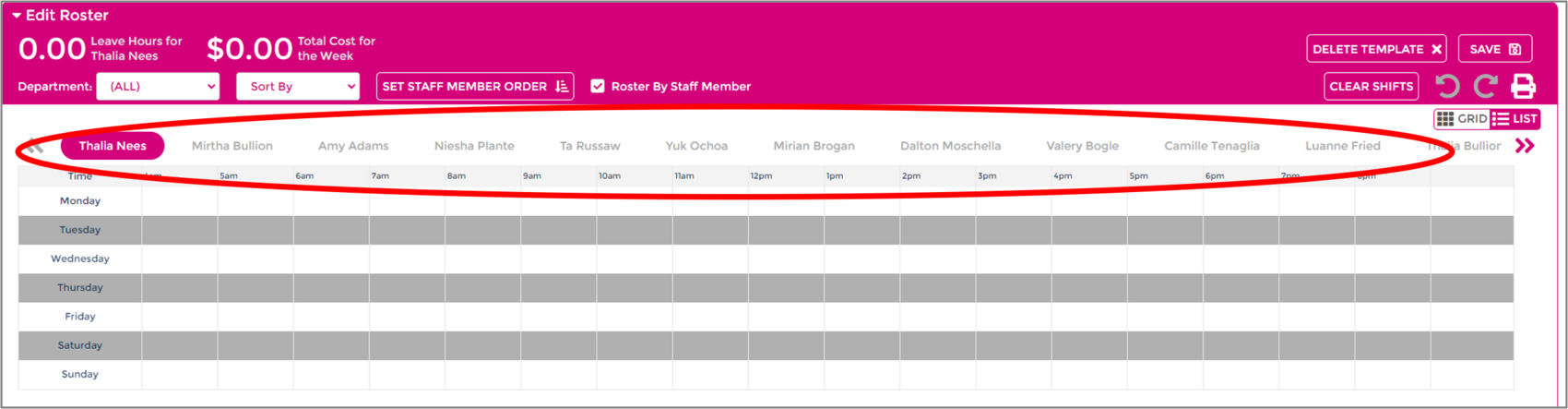This screenshot has width=1568, height=409.
Task: Click the print roster icon
Action: (x=1523, y=87)
